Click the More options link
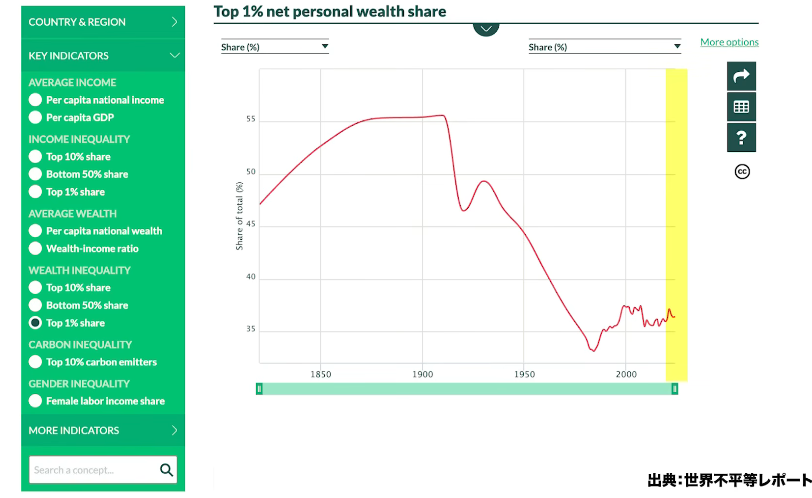The height and width of the screenshot is (498, 812). [x=729, y=42]
